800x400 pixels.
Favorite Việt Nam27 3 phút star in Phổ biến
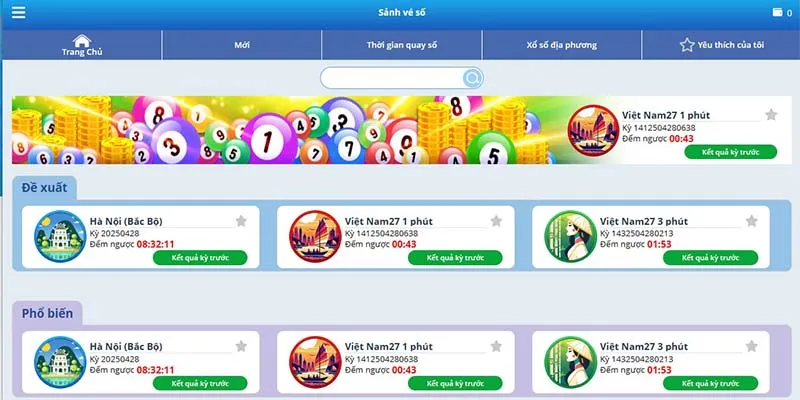(752, 346)
